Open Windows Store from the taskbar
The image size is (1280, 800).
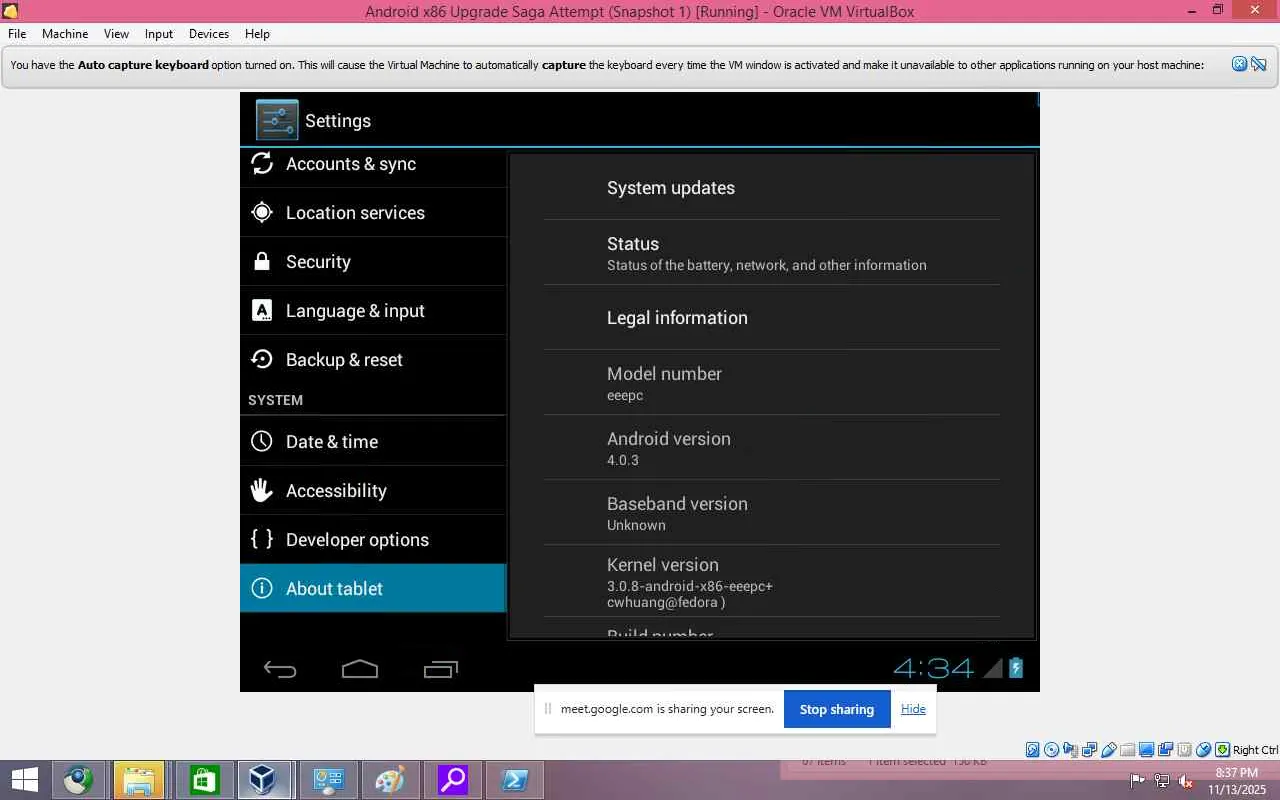pos(203,780)
